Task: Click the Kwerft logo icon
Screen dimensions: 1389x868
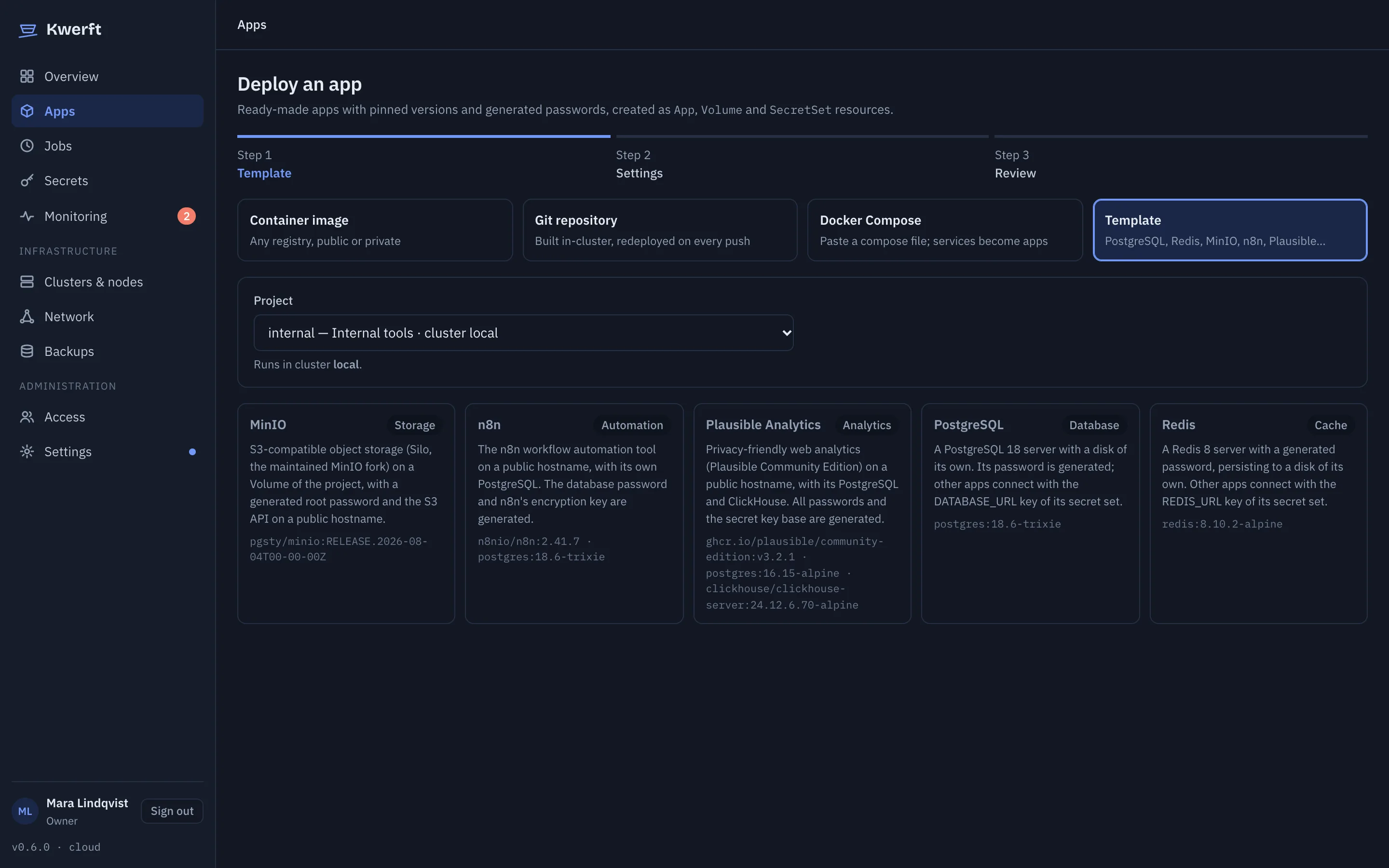Action: click(27, 30)
